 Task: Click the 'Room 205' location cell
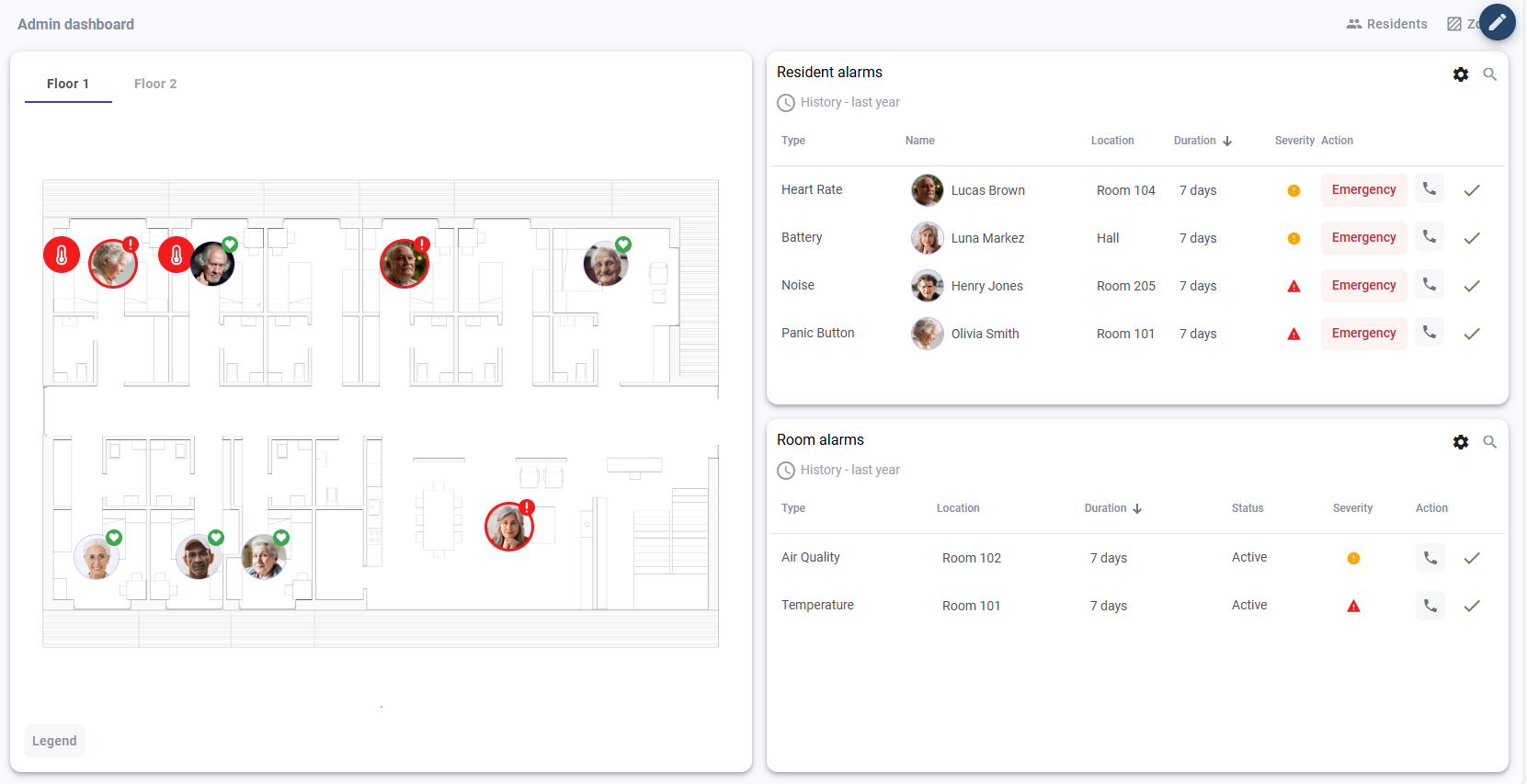pos(1125,286)
